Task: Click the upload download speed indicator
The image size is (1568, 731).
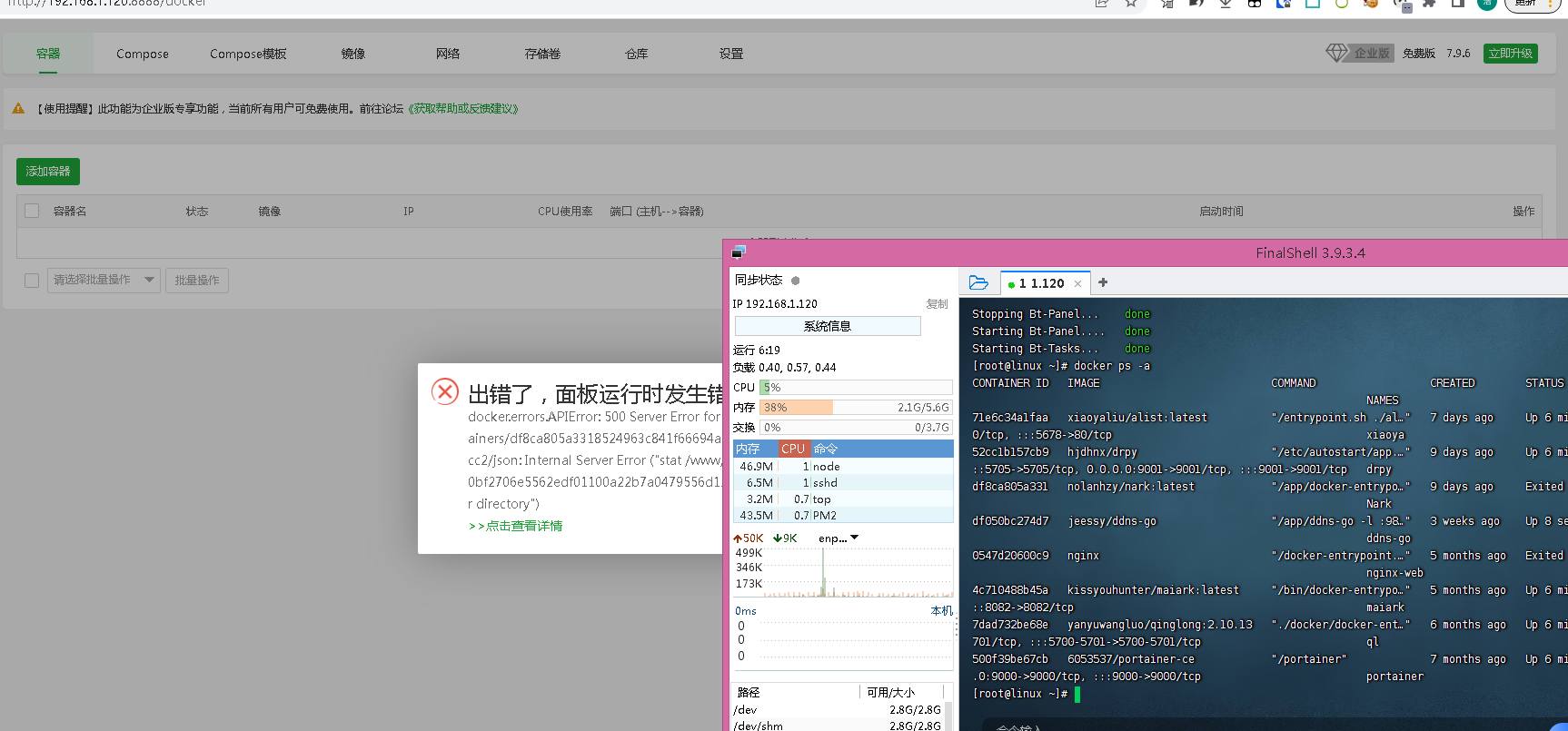Action: click(766, 538)
